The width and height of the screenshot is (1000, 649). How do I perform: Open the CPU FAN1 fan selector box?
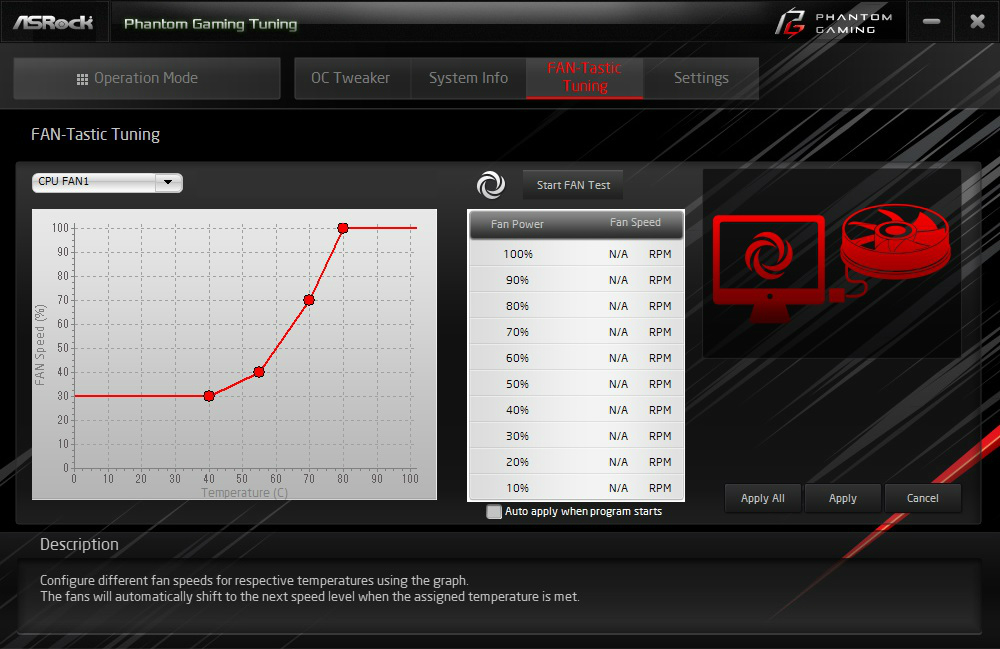[x=107, y=182]
